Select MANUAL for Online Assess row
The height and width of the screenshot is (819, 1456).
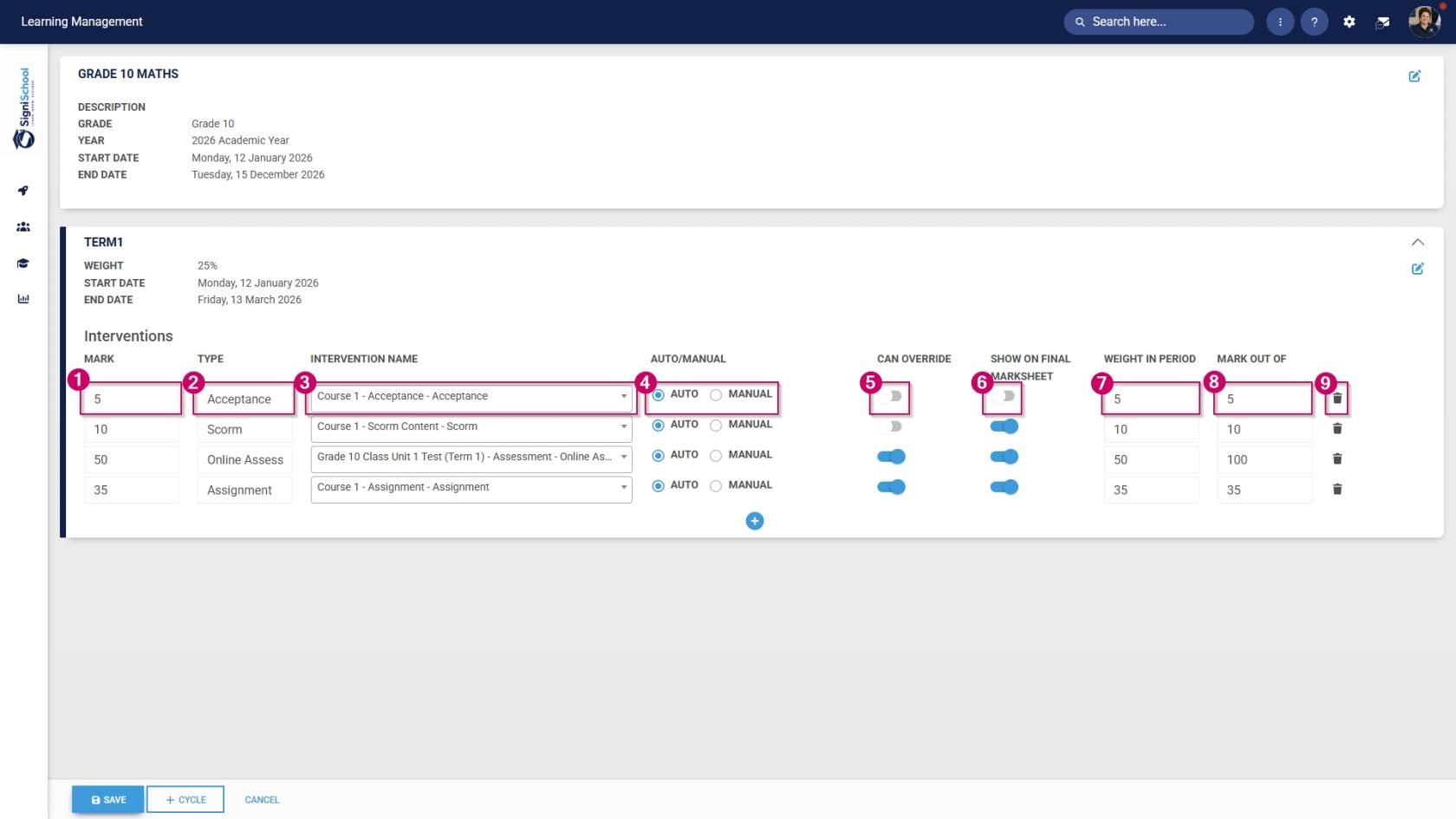[x=716, y=456]
